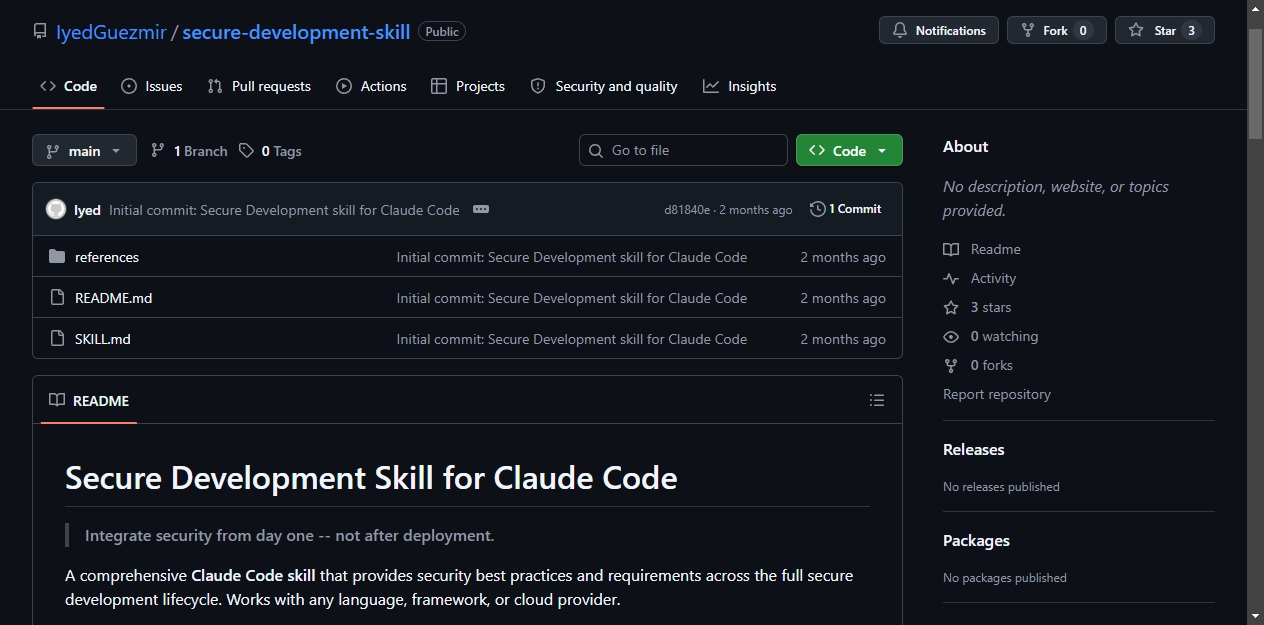Image resolution: width=1264 pixels, height=625 pixels.
Task: Click the bell icon in Notifications button
Action: (x=900, y=31)
